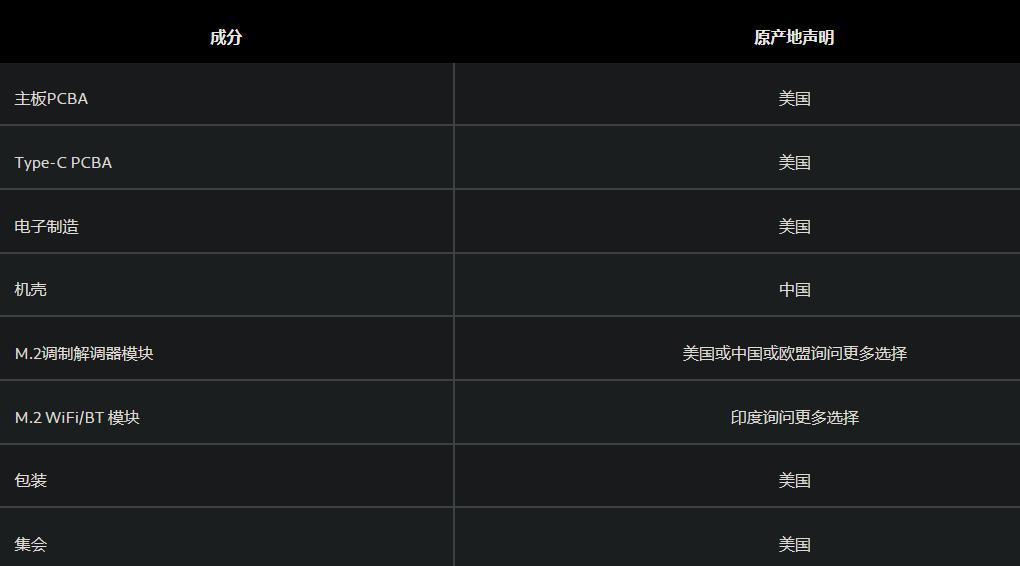1020x566 pixels.
Task: Click the 美国或中国或欧盟询问更多选择 origin text
Action: tap(794, 354)
